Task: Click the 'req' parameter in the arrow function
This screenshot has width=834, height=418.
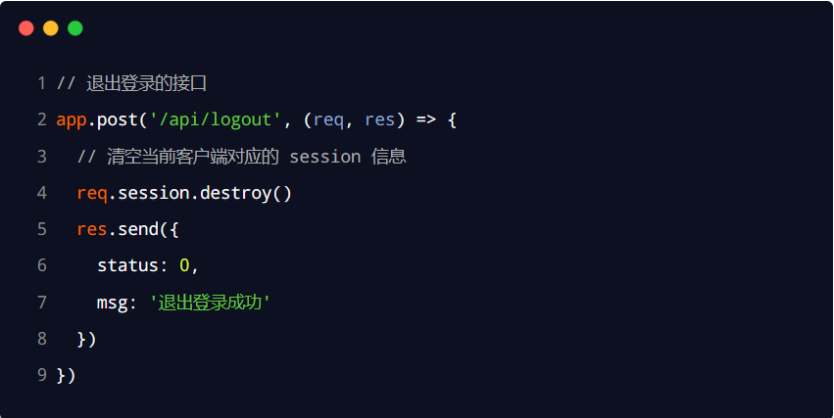Action: (328, 121)
